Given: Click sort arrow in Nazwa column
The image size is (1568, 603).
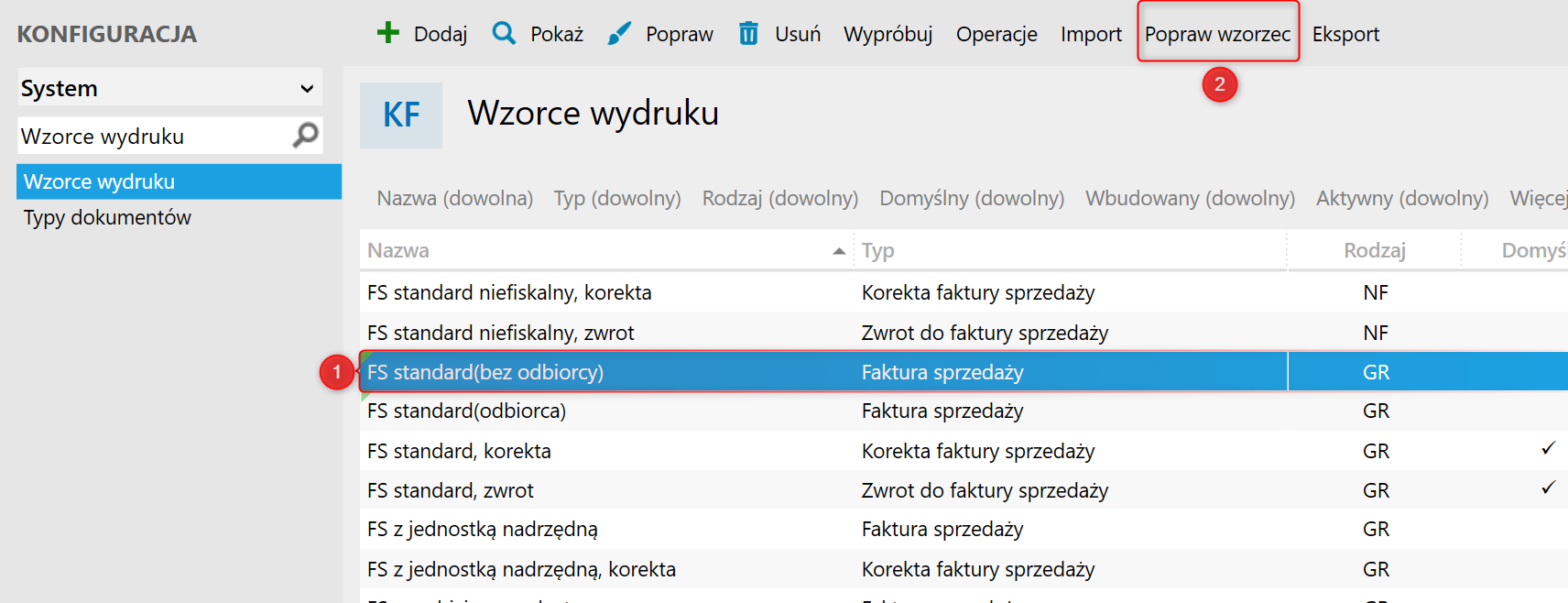Looking at the screenshot, I should pos(838,251).
